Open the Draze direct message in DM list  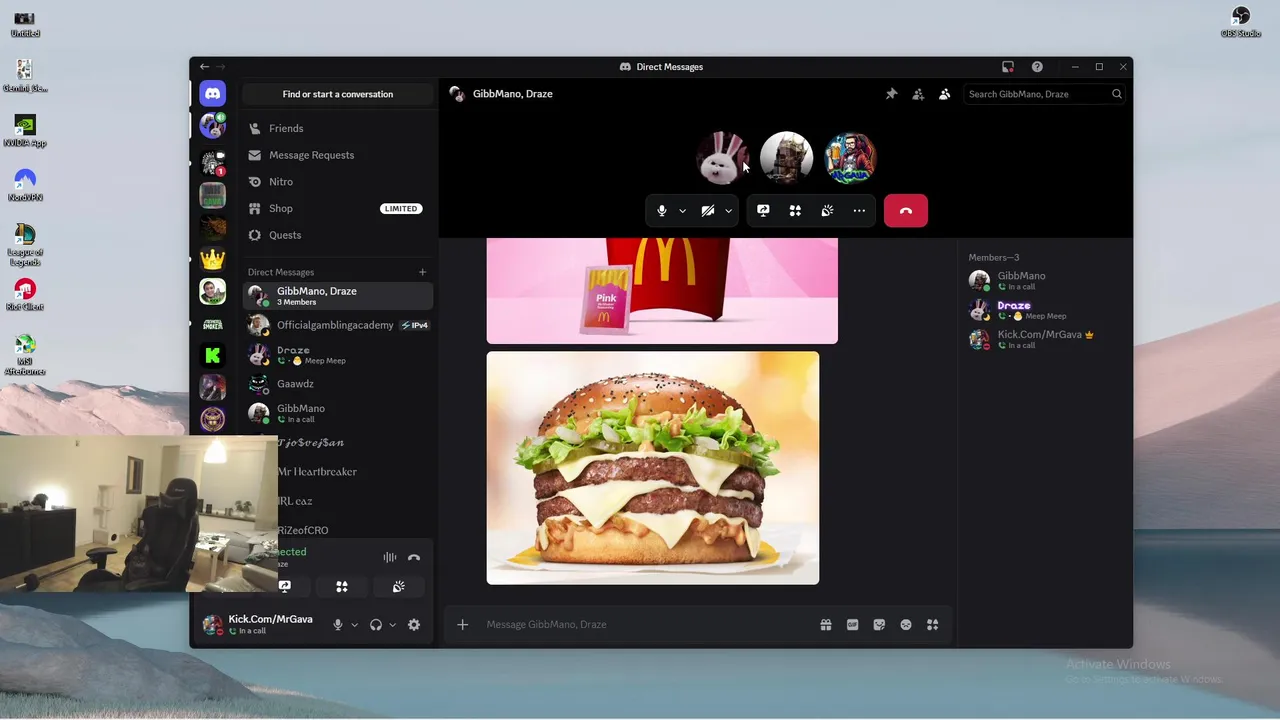(337, 355)
